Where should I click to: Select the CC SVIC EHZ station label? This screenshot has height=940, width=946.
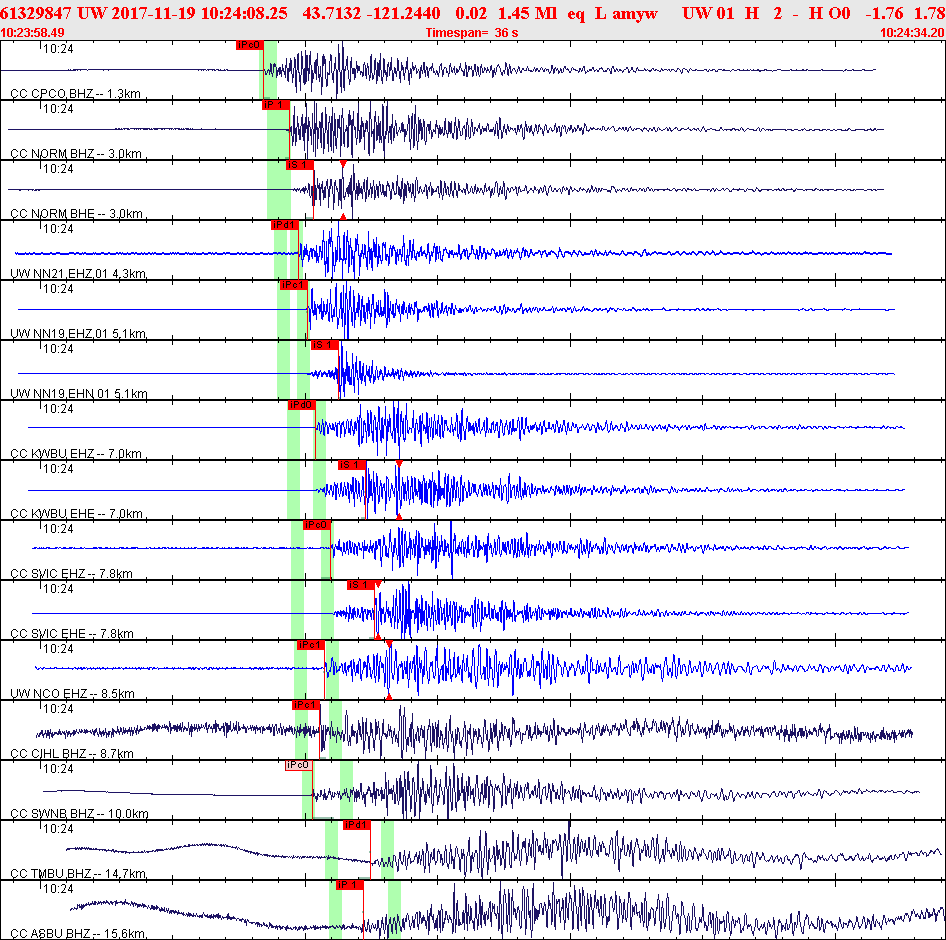click(x=71, y=574)
